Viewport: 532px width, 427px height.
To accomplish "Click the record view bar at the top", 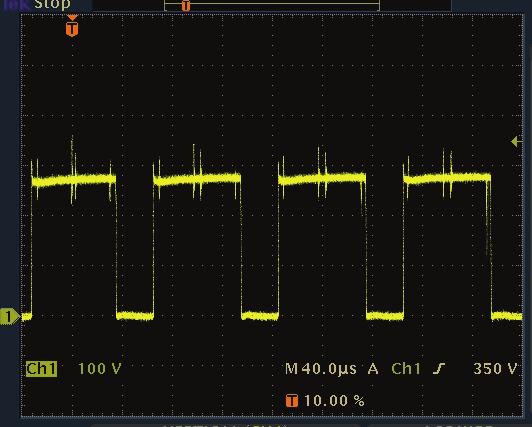I will 272,6.
